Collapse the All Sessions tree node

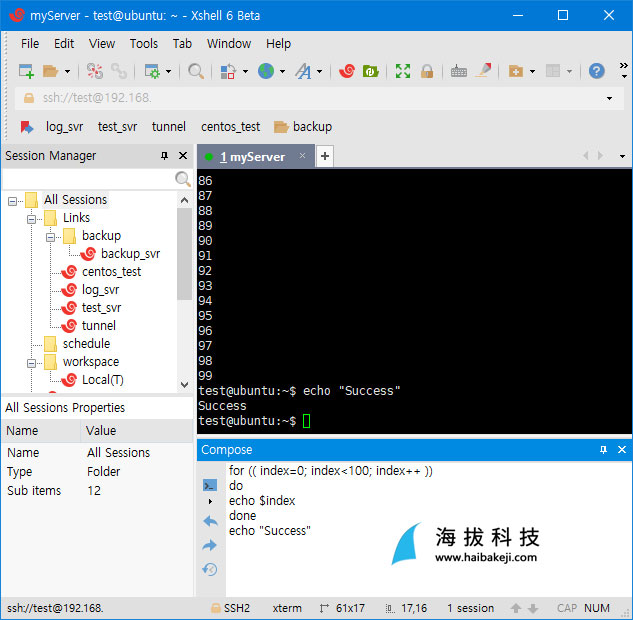click(13, 201)
